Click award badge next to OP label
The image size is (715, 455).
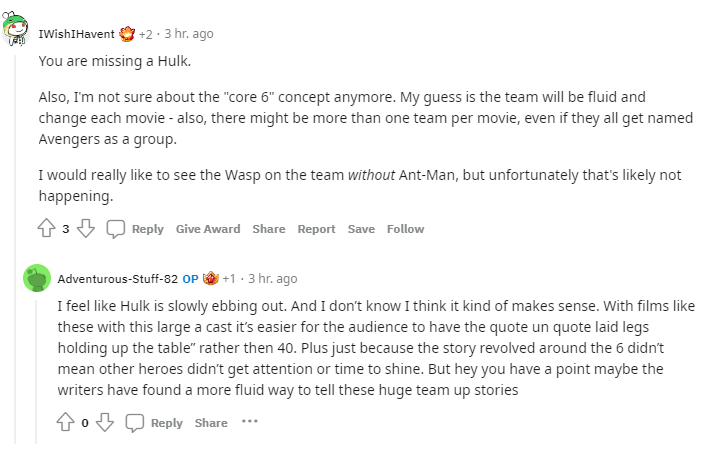pyautogui.click(x=211, y=278)
